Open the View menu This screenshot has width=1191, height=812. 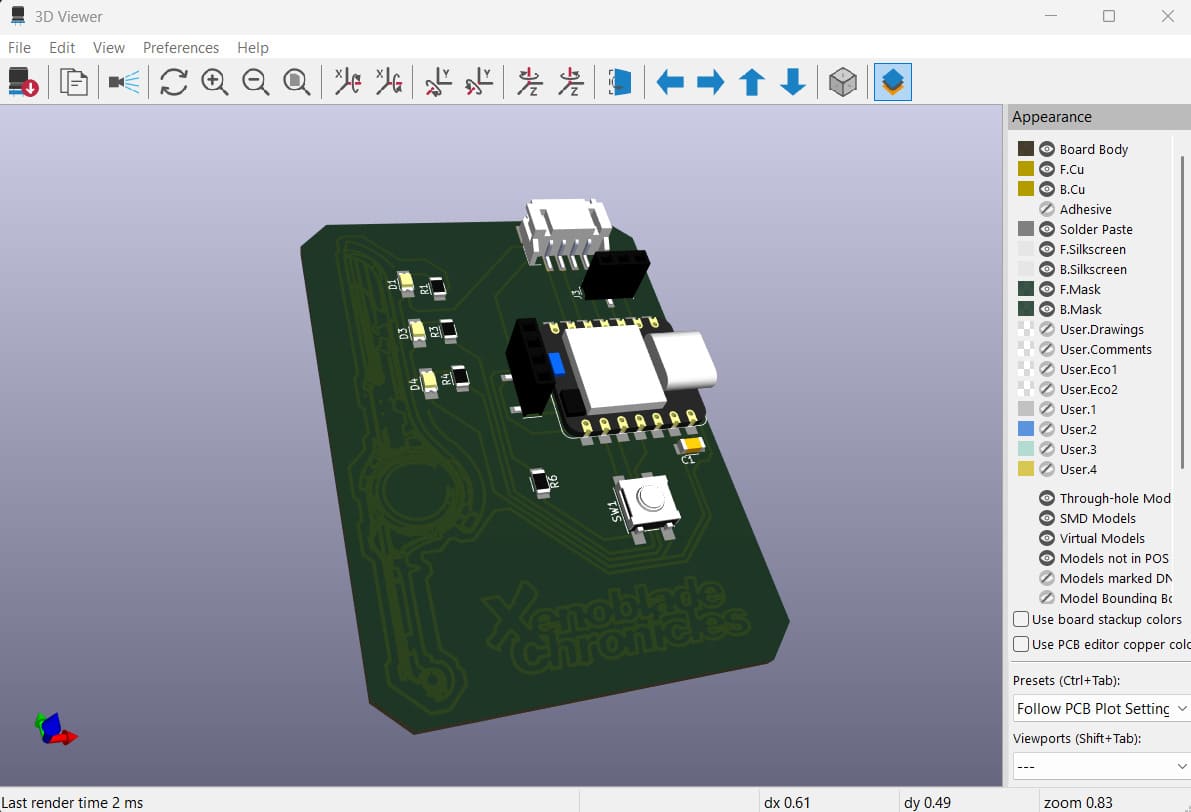(108, 47)
